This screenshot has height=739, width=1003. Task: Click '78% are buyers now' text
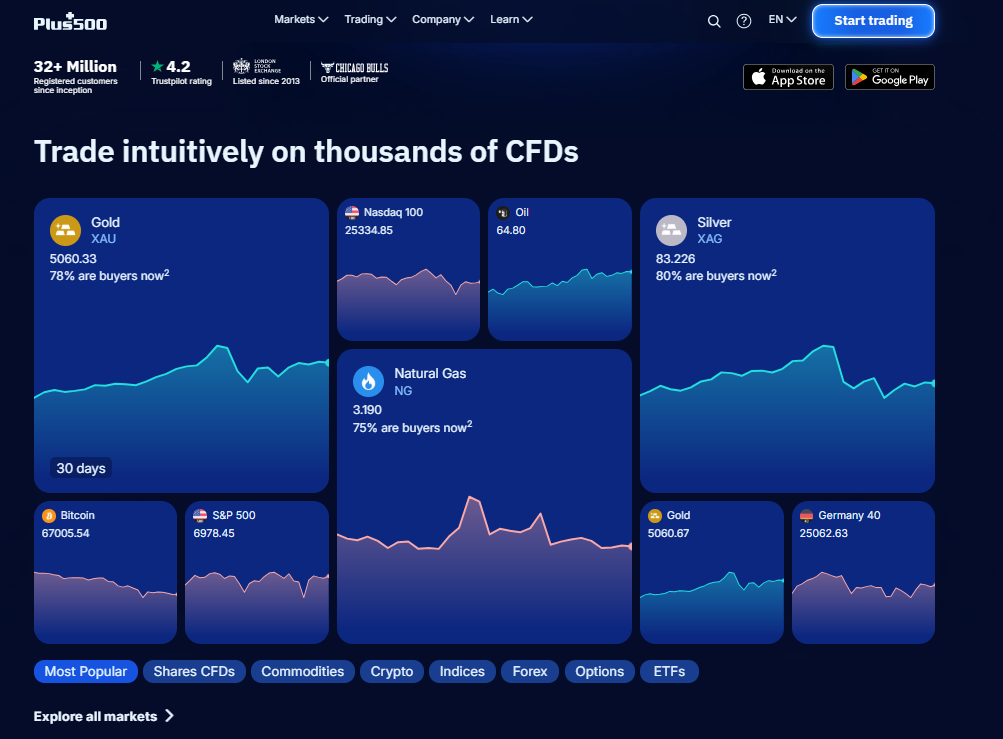(107, 276)
